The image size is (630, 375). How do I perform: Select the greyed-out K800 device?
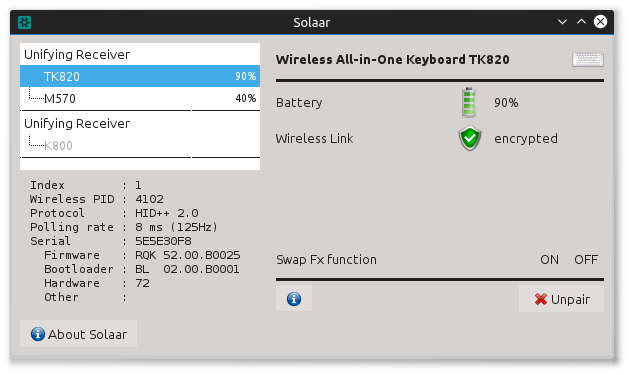click(140, 145)
